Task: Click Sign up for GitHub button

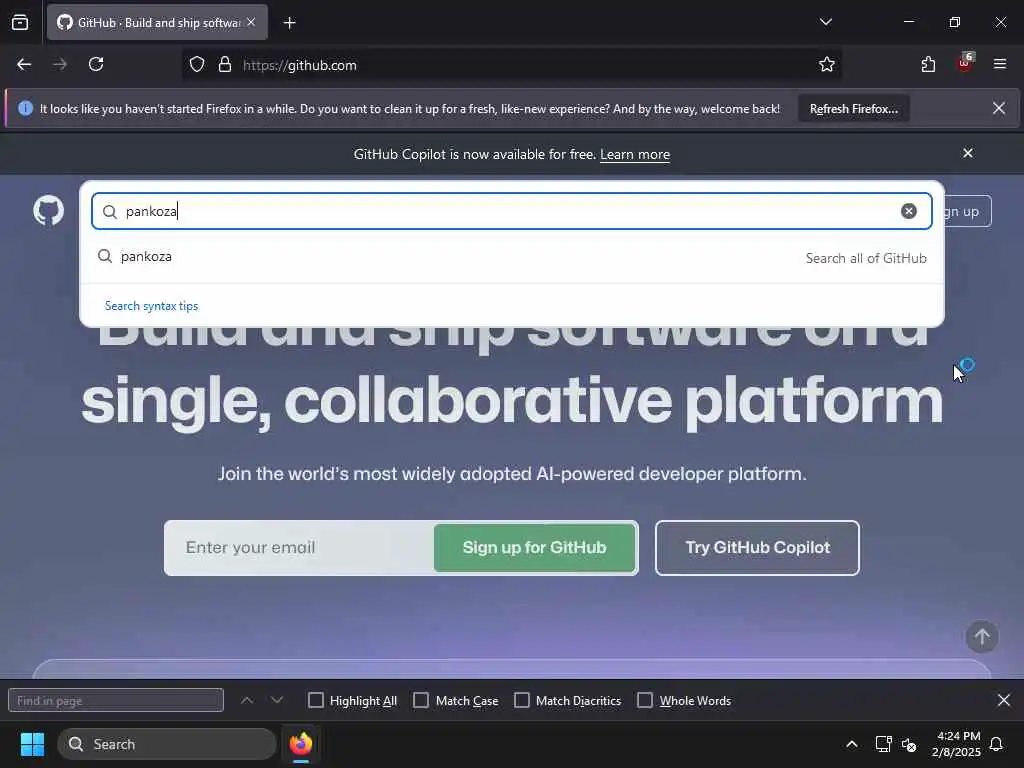Action: point(534,547)
